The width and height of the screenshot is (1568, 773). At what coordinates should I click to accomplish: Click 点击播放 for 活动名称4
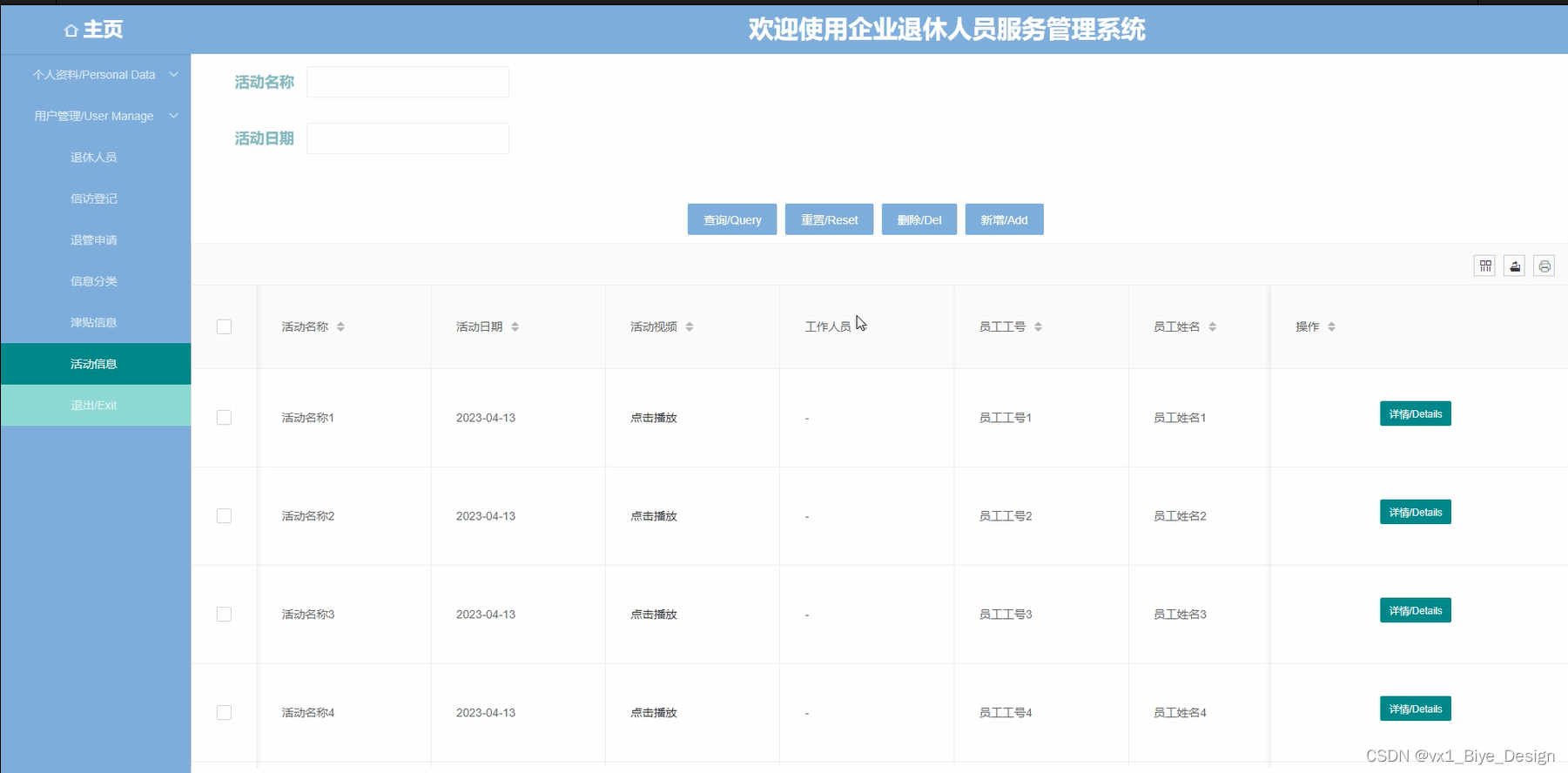tap(654, 713)
